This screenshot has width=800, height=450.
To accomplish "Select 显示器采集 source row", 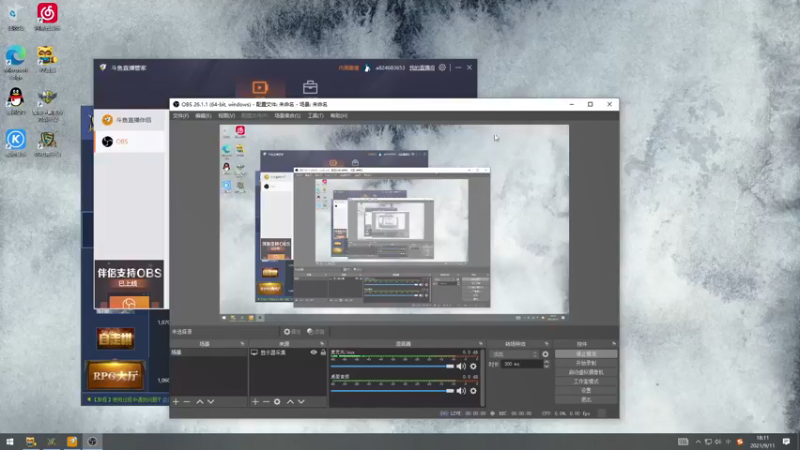I will 288,353.
